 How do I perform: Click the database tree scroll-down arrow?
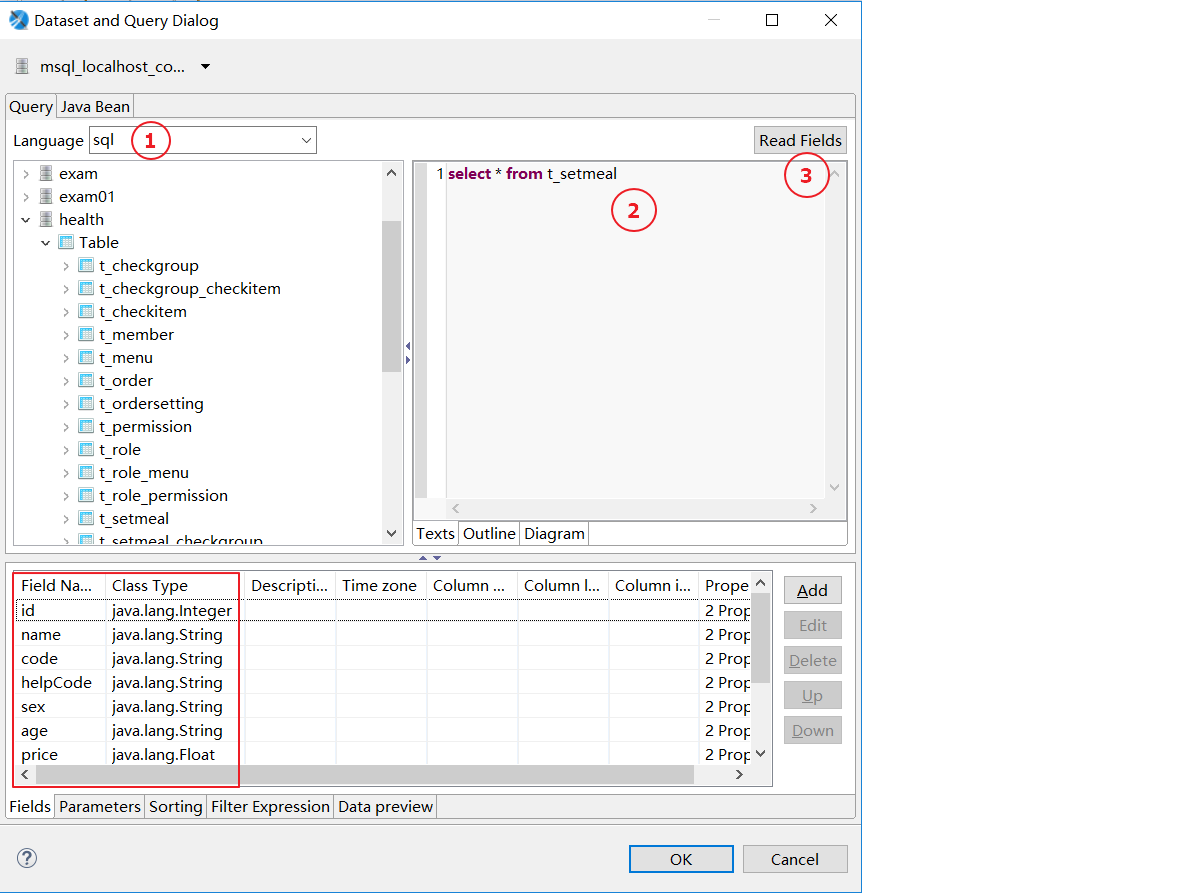tap(391, 533)
